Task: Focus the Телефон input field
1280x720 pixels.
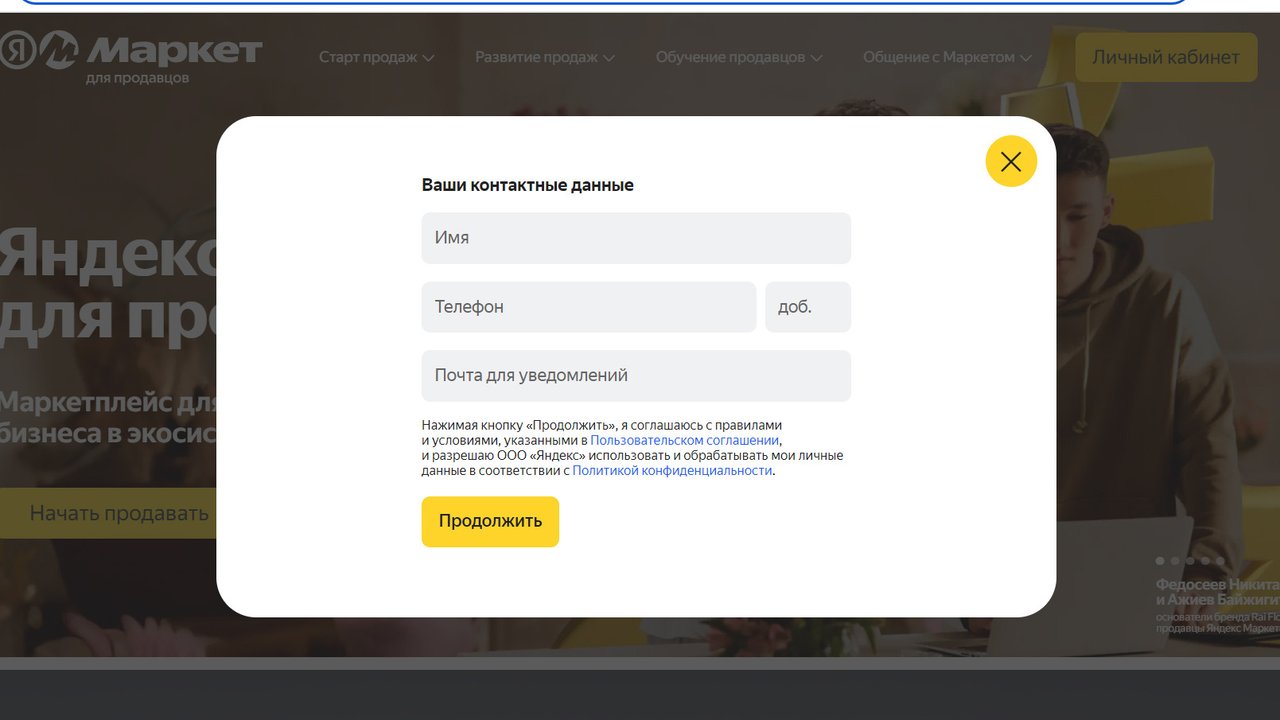Action: pyautogui.click(x=588, y=307)
